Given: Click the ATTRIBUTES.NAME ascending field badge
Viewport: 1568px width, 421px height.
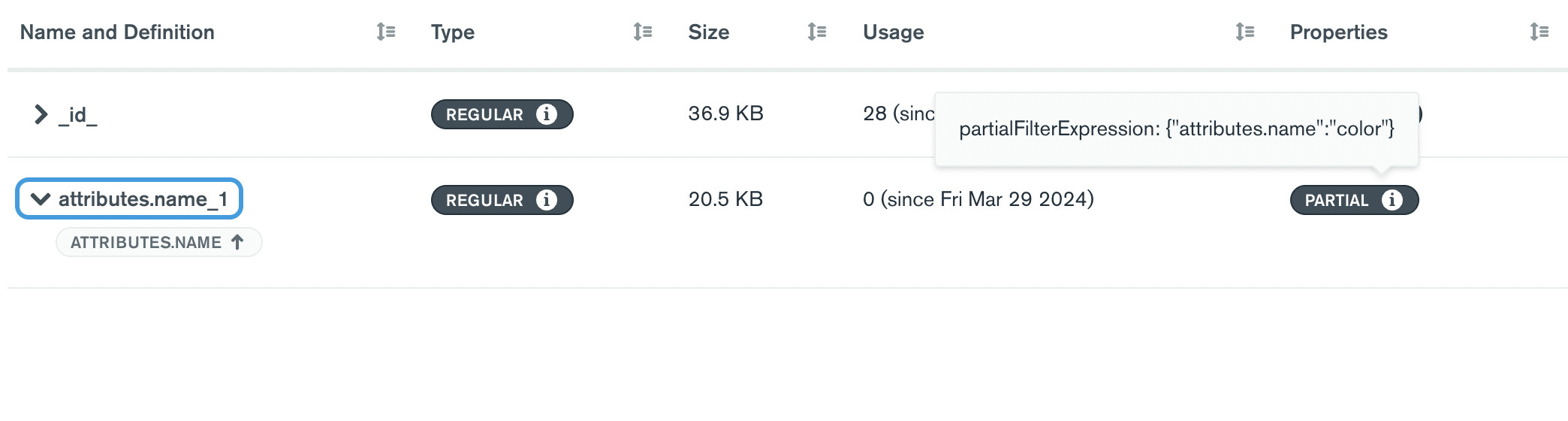Looking at the screenshot, I should [158, 242].
